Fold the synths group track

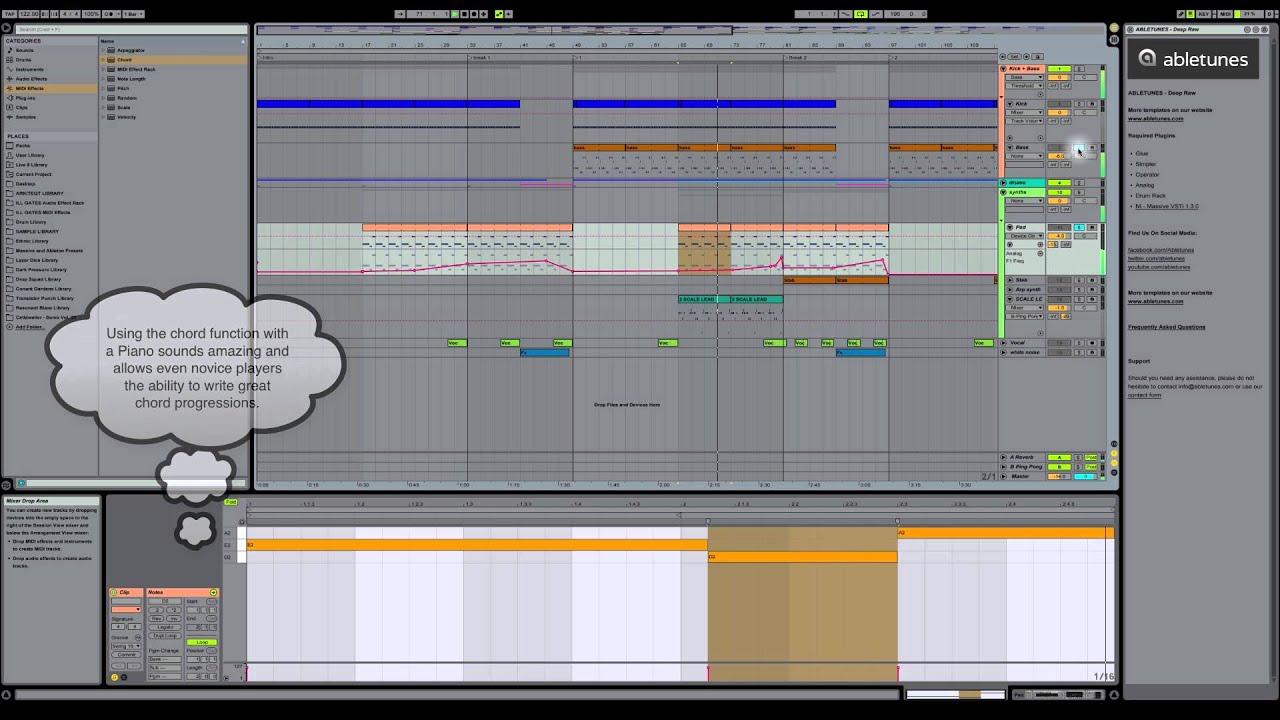(x=1004, y=192)
